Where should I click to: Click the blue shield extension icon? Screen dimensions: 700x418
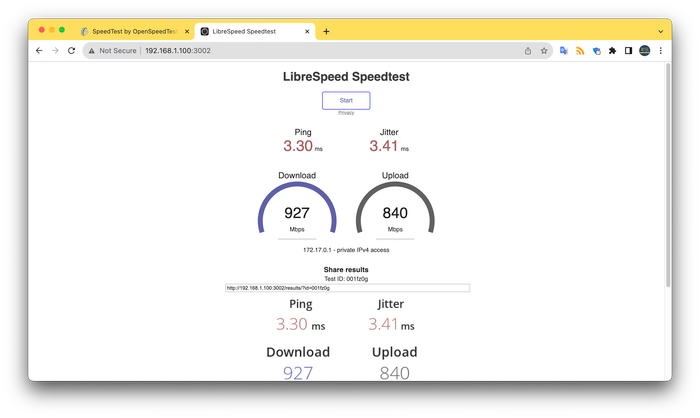pyautogui.click(x=596, y=50)
